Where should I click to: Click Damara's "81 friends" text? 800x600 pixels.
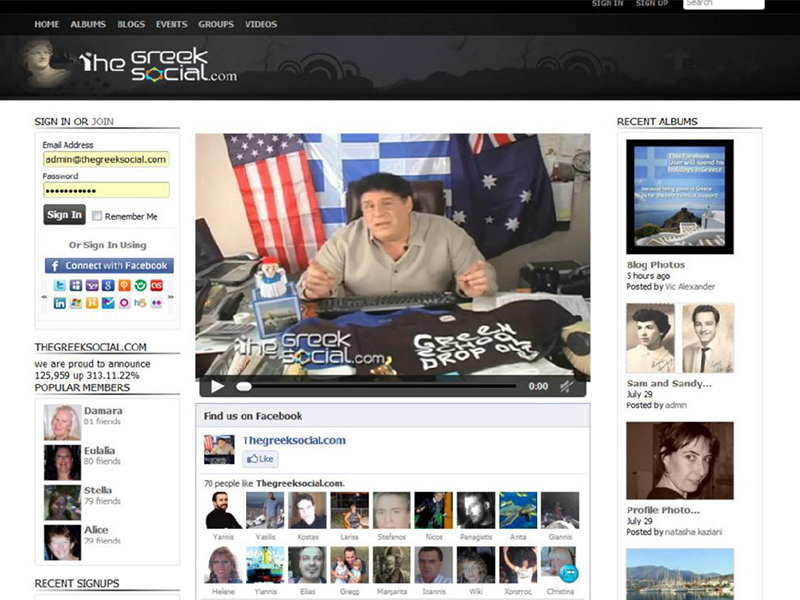coord(103,421)
